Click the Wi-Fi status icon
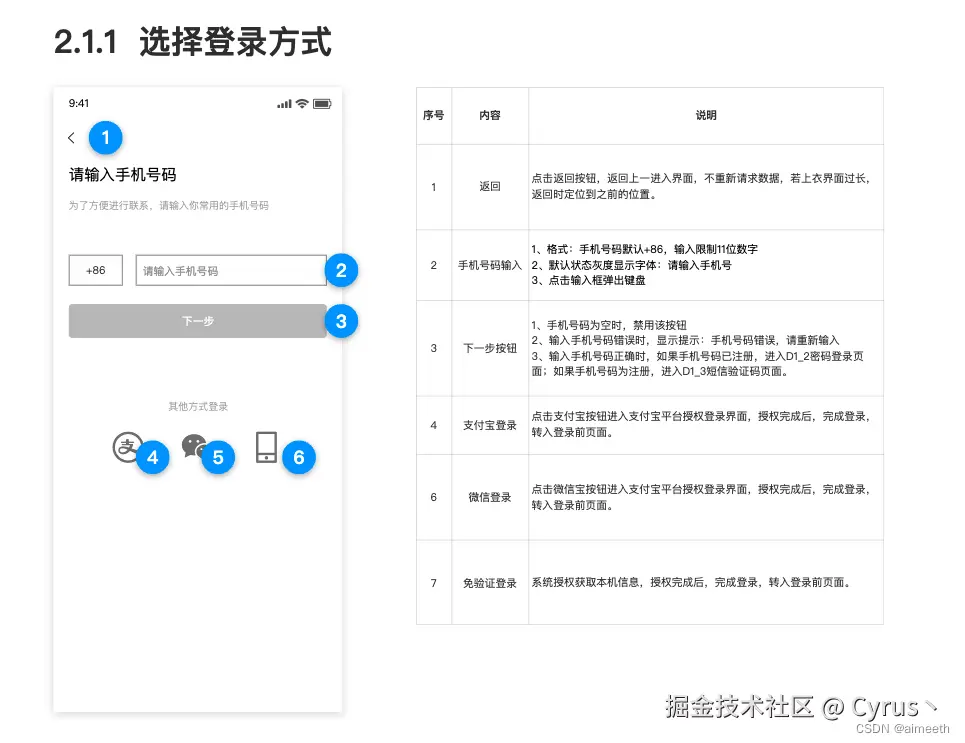The width and height of the screenshot is (965, 743). (x=302, y=103)
